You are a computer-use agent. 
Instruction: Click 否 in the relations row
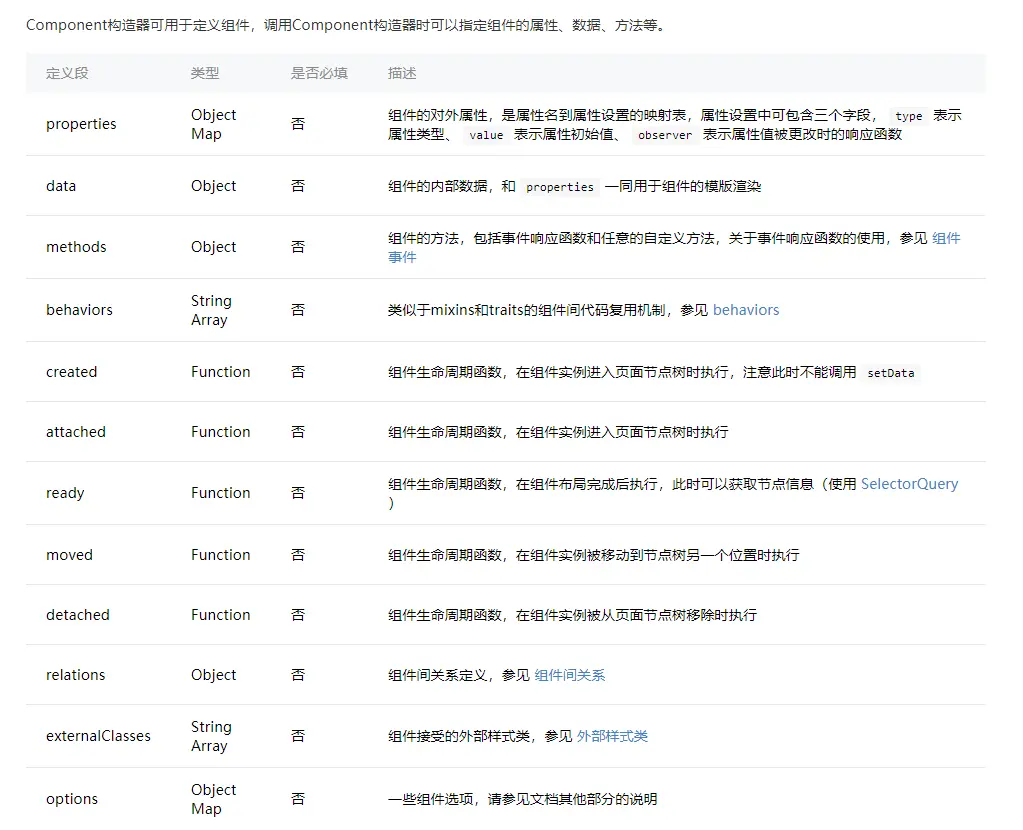tap(298, 675)
